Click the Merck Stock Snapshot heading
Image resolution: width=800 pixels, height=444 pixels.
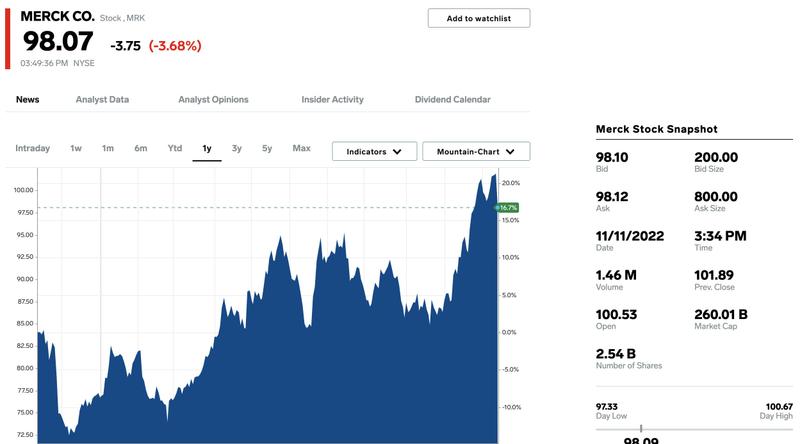657,129
